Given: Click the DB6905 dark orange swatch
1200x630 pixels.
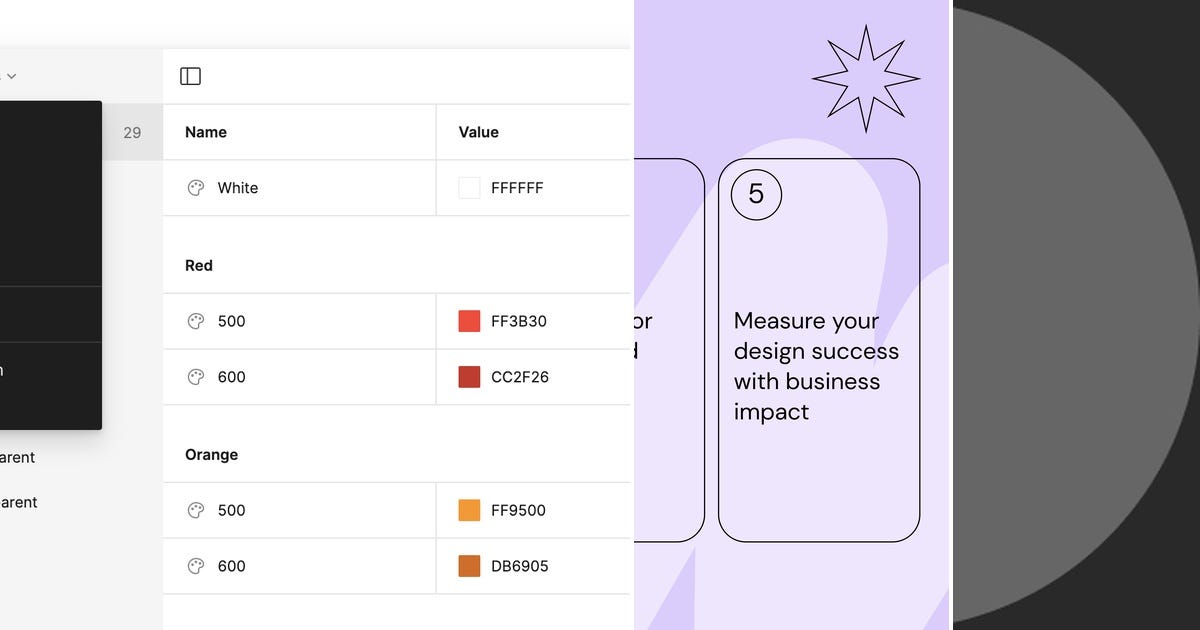Looking at the screenshot, I should [468, 566].
